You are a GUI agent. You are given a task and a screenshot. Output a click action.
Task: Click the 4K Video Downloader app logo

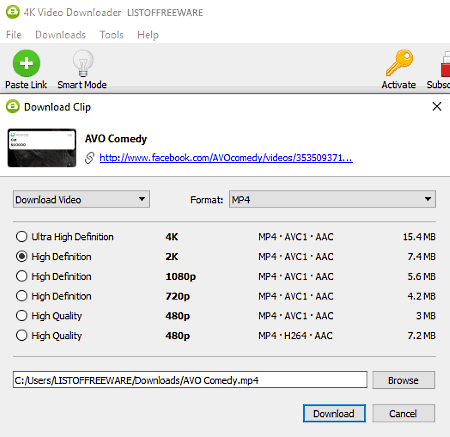click(13, 12)
